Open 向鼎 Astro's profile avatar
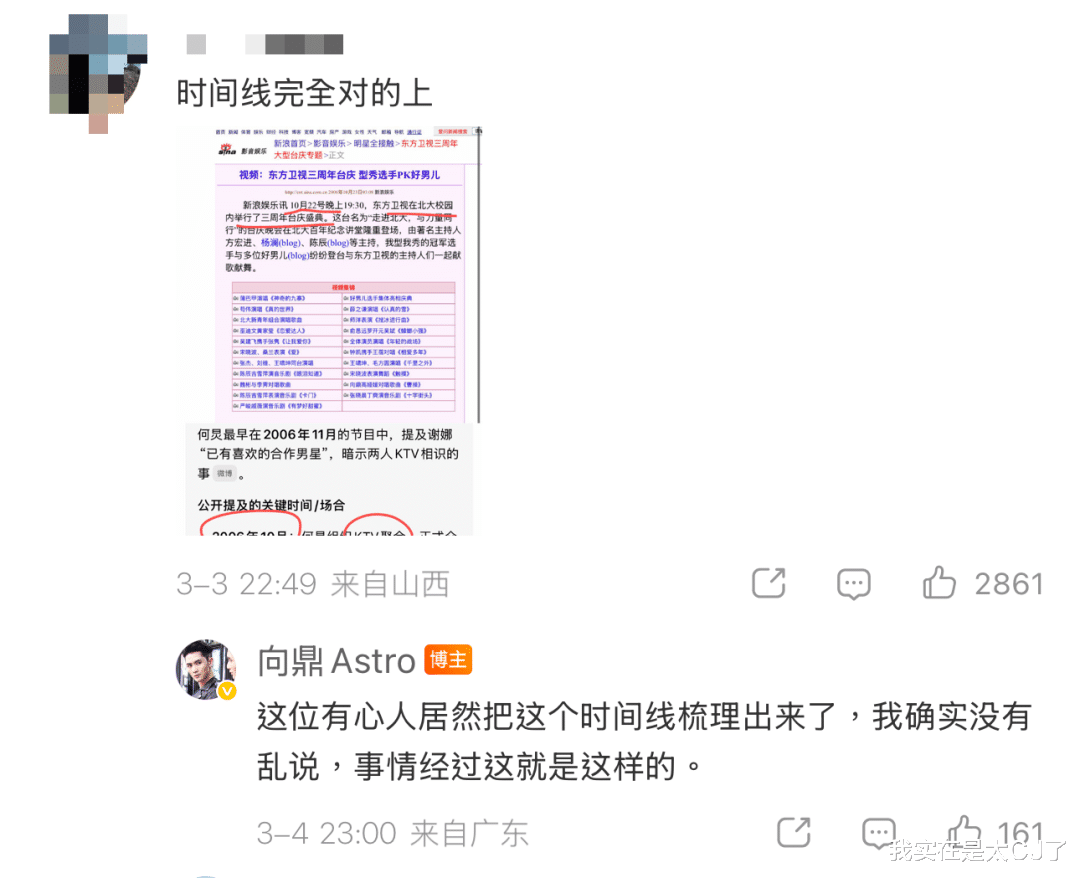1080x878 pixels. point(206,669)
